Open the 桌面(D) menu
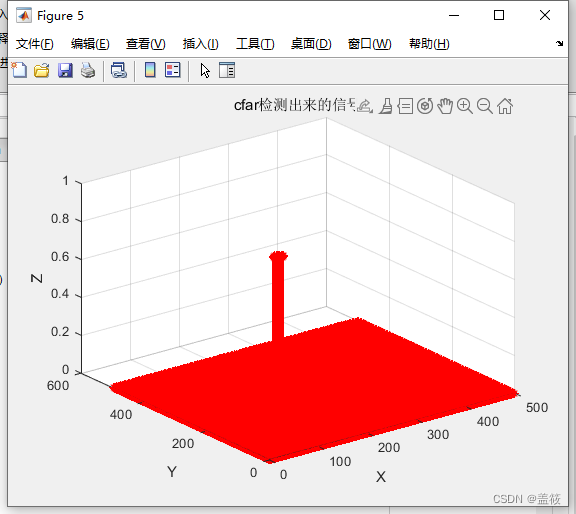 (x=311, y=44)
